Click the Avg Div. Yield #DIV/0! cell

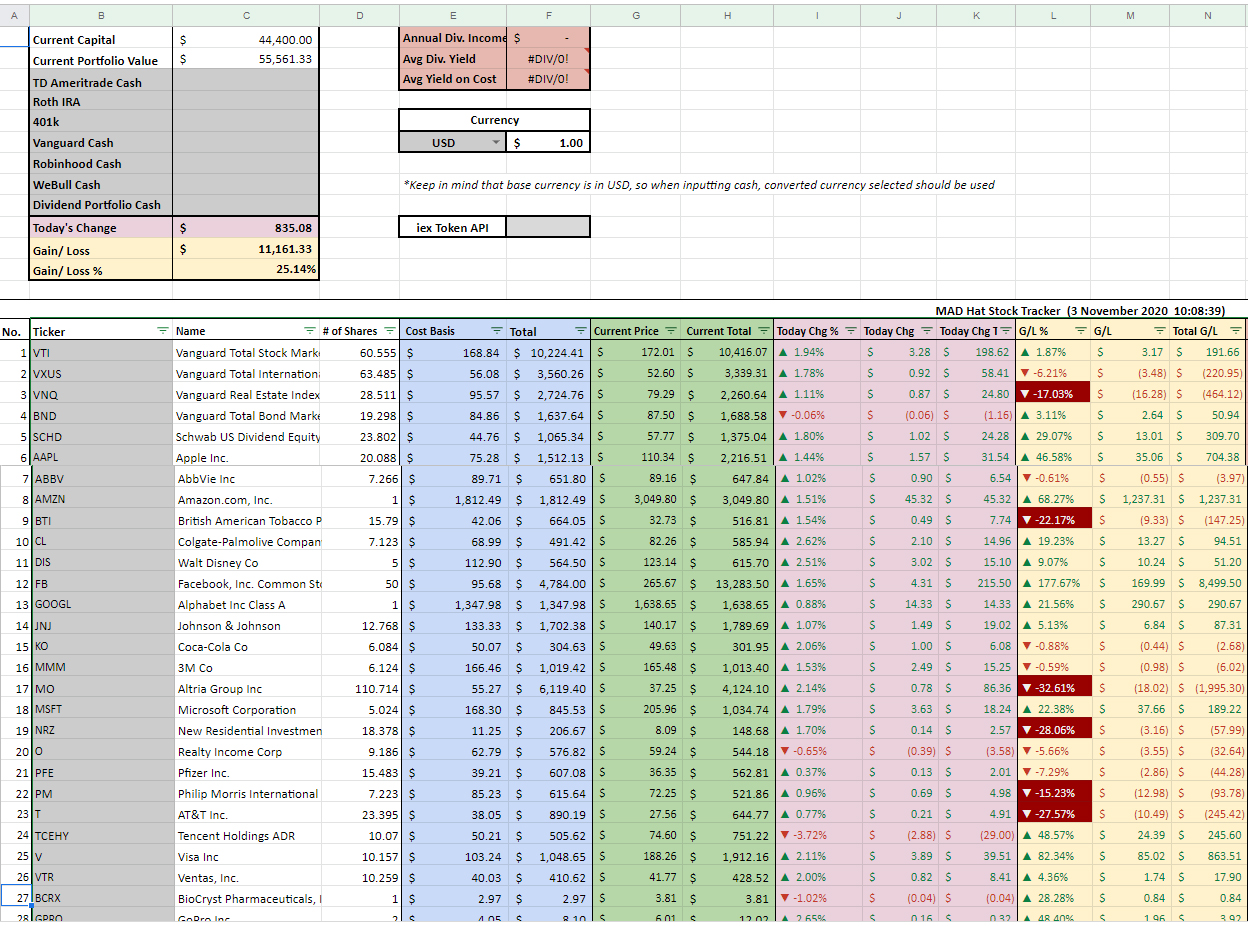click(548, 59)
